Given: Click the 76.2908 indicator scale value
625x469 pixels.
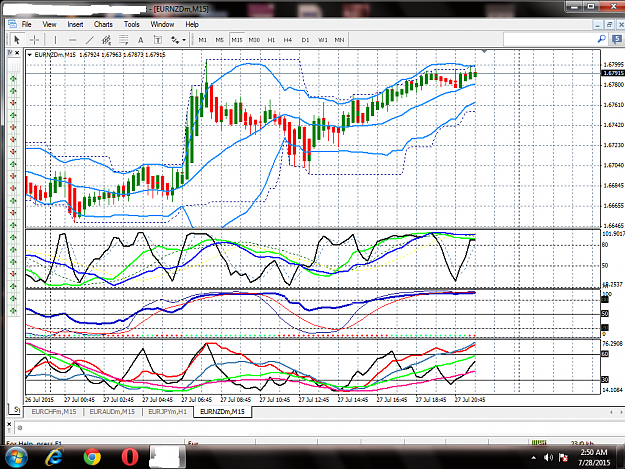Looking at the screenshot, I should [x=613, y=343].
